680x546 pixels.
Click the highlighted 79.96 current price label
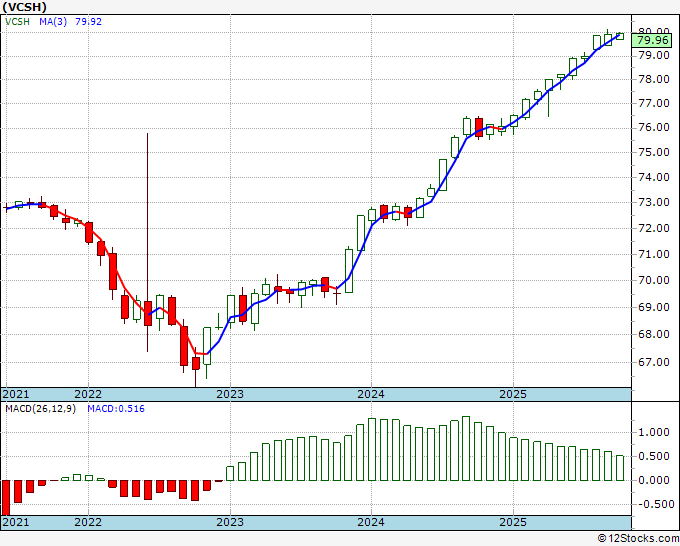pyautogui.click(x=653, y=40)
